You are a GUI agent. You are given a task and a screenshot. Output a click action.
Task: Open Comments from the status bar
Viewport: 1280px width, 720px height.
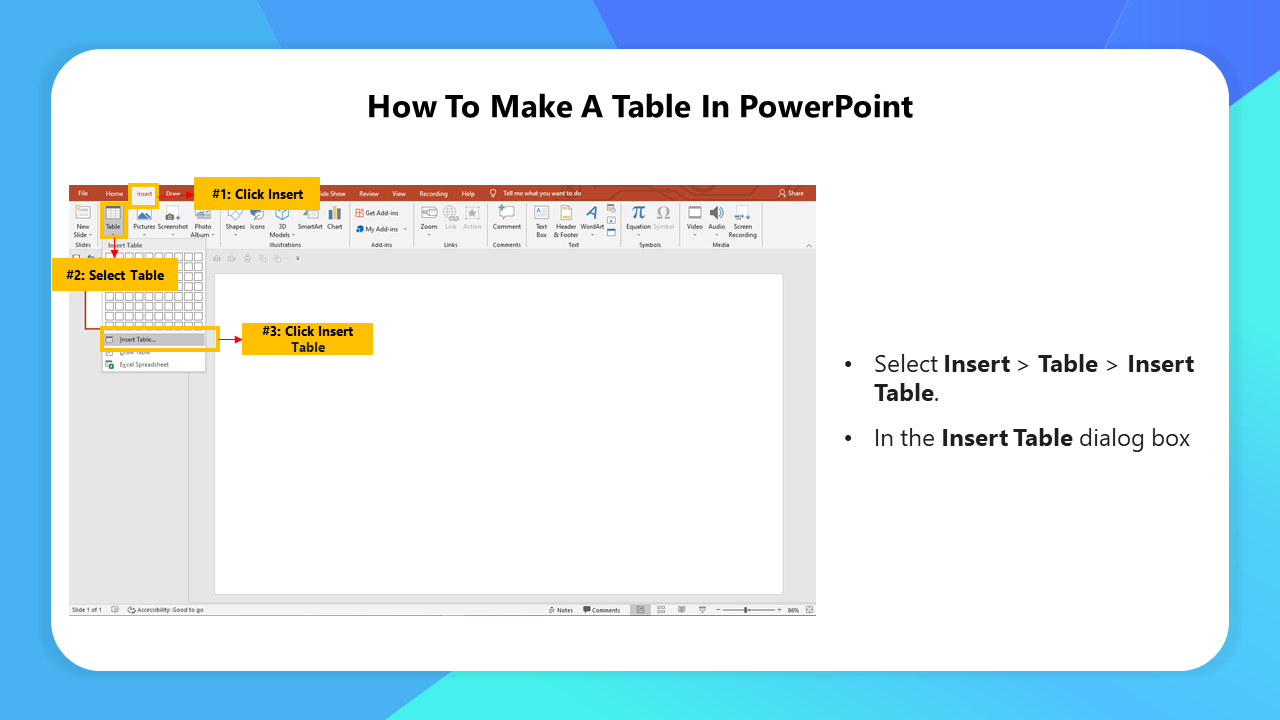coord(602,610)
